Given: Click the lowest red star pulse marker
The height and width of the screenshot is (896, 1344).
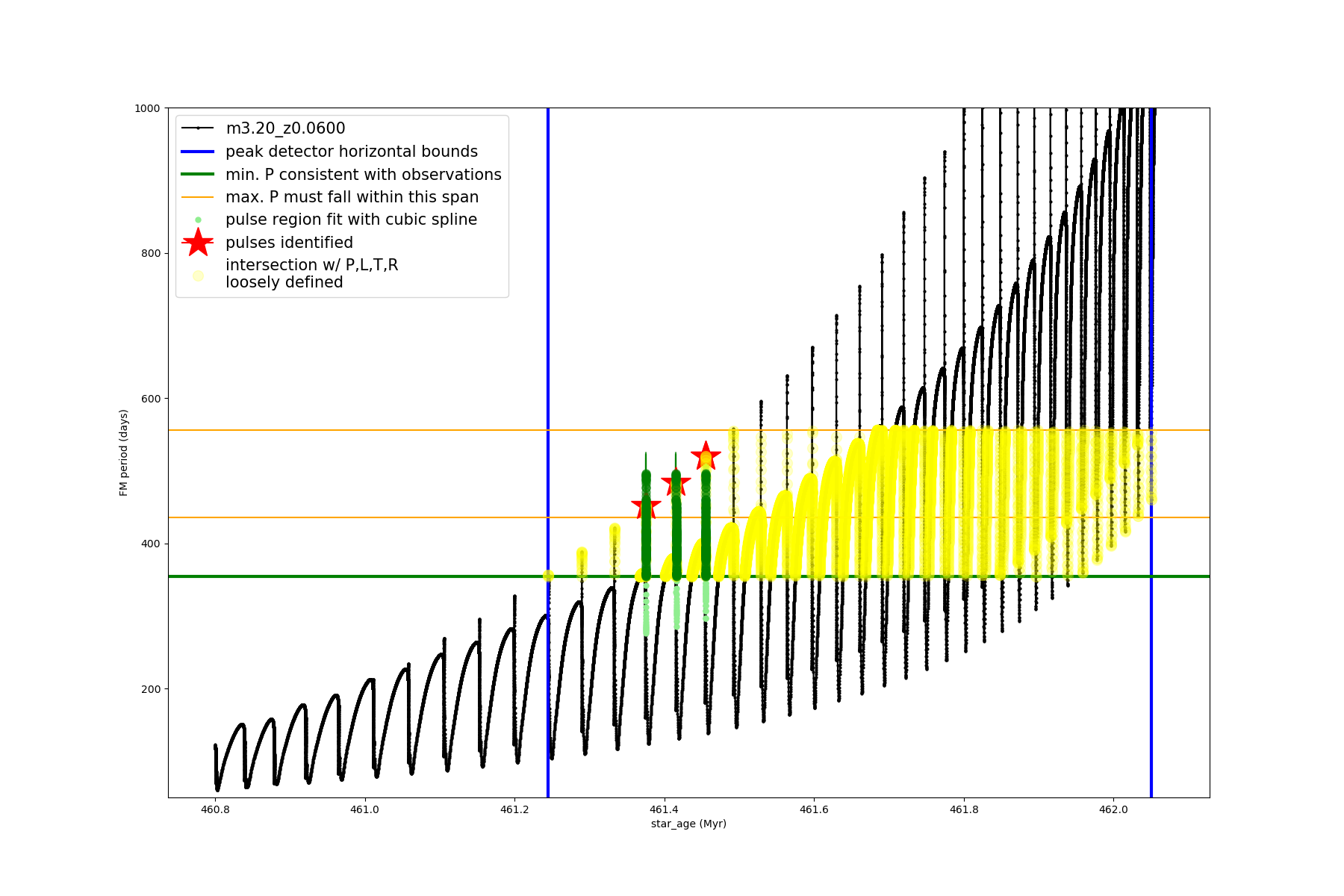Looking at the screenshot, I should tap(646, 507).
